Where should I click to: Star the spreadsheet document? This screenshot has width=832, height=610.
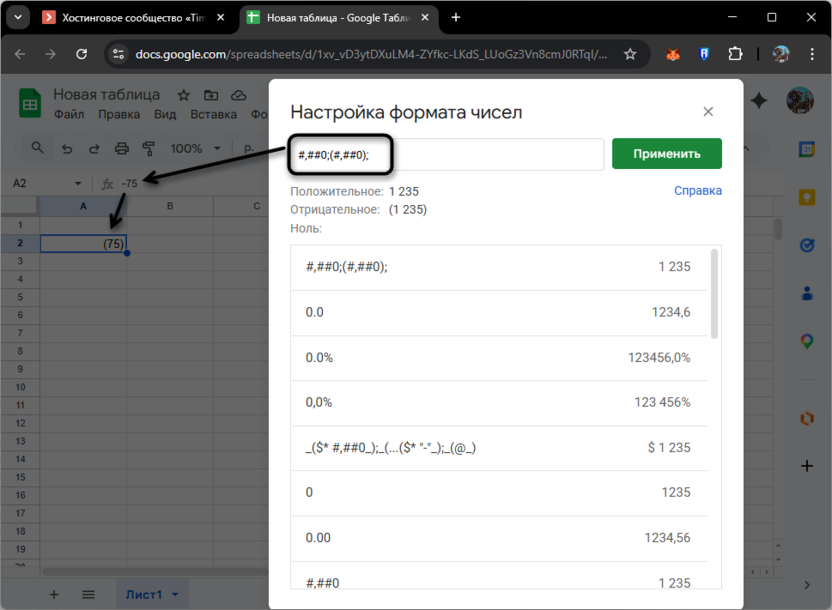click(x=182, y=94)
